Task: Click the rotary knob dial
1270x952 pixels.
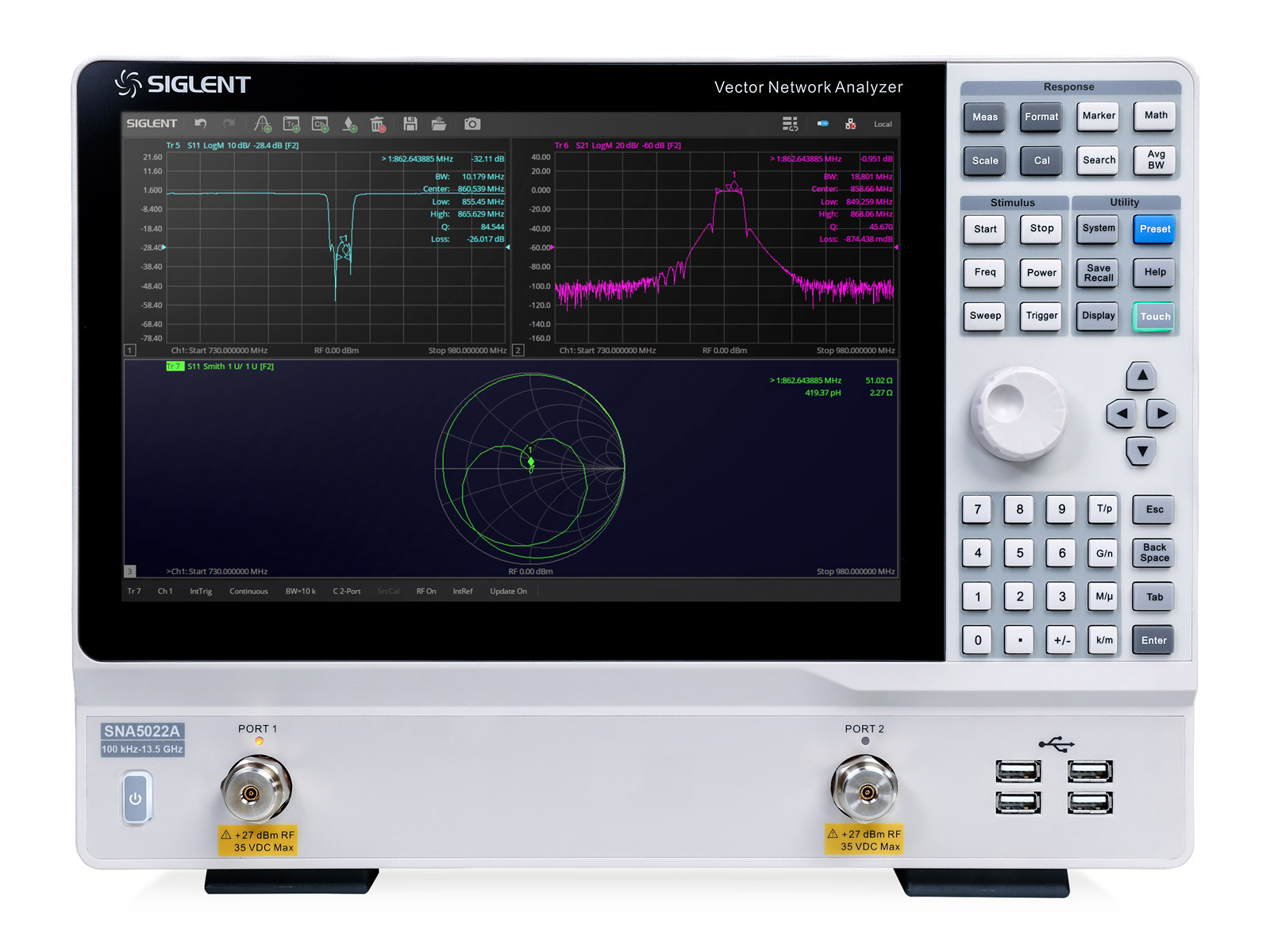Action: (x=1018, y=413)
